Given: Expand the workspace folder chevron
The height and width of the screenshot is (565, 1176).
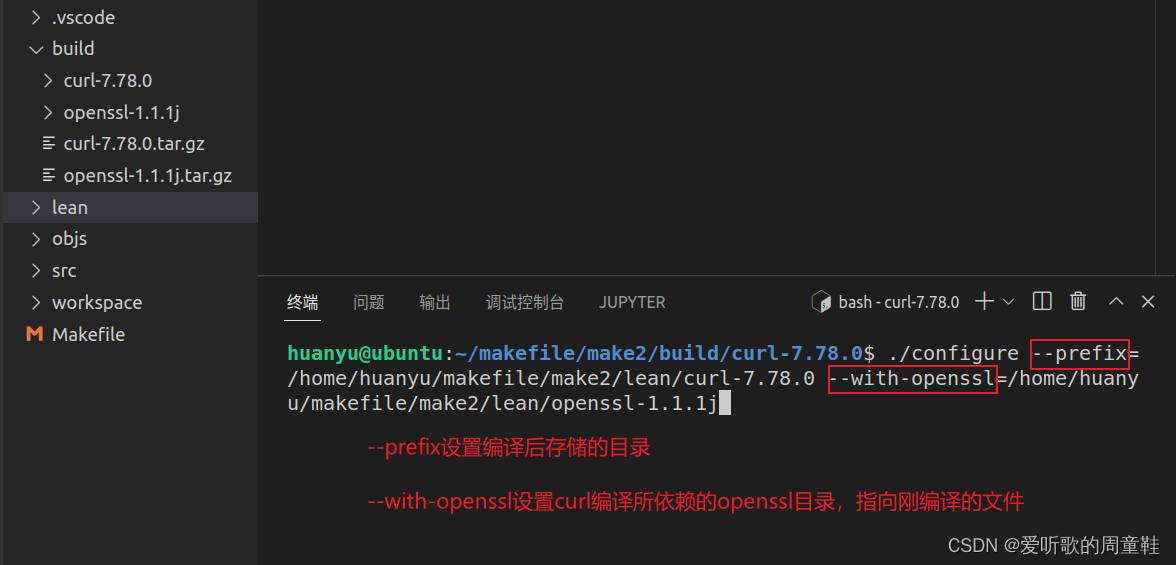Looking at the screenshot, I should (35, 302).
